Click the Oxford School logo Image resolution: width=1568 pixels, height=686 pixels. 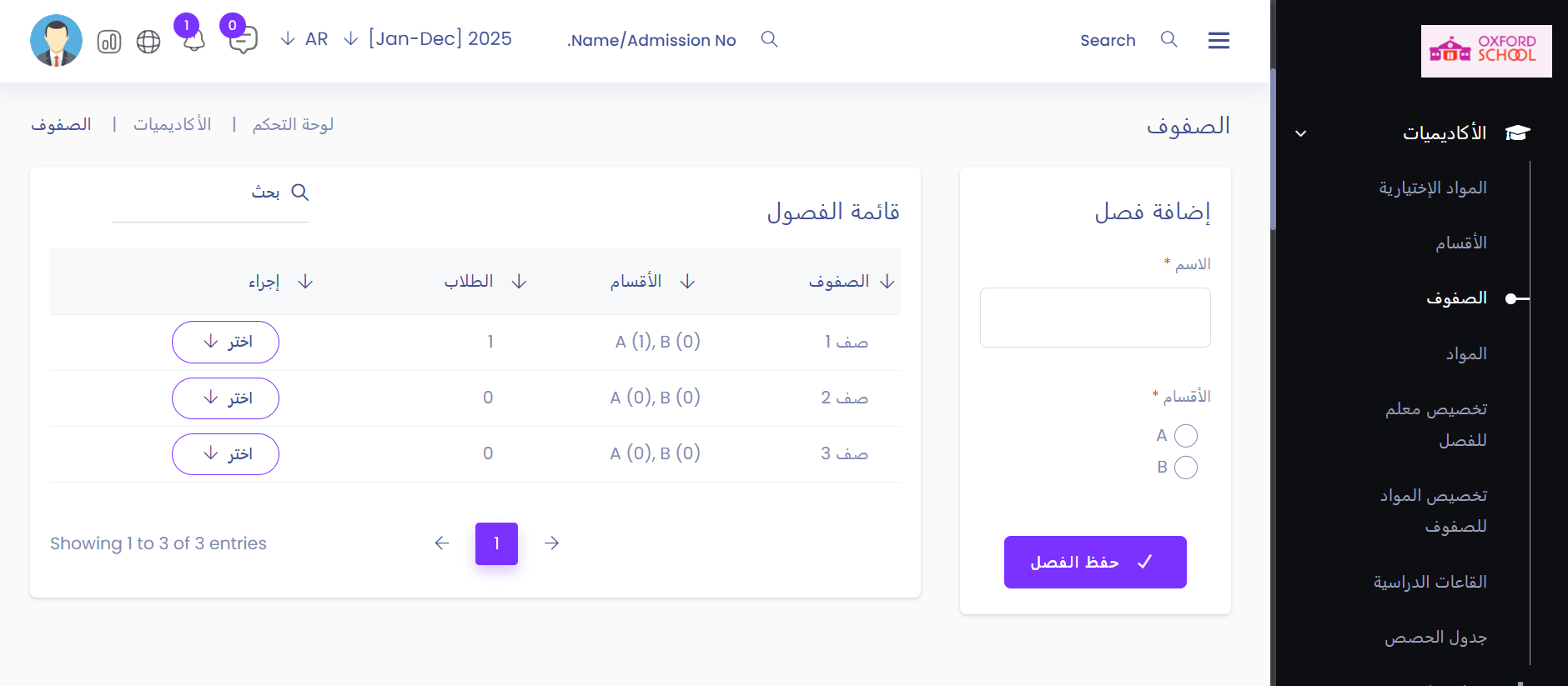pyautogui.click(x=1485, y=51)
